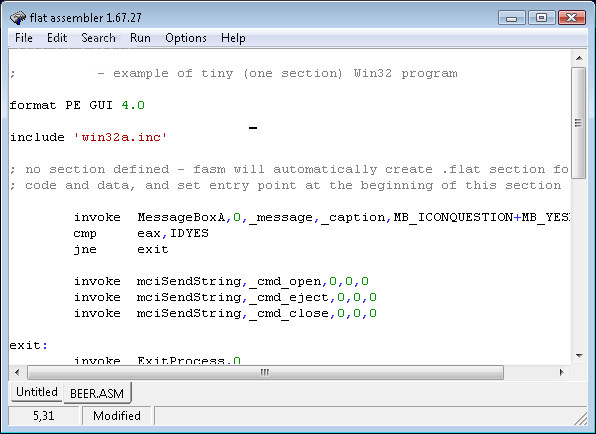Click the 'format PE GUI 4.0' line
Image resolution: width=596 pixels, height=434 pixels.
77,105
